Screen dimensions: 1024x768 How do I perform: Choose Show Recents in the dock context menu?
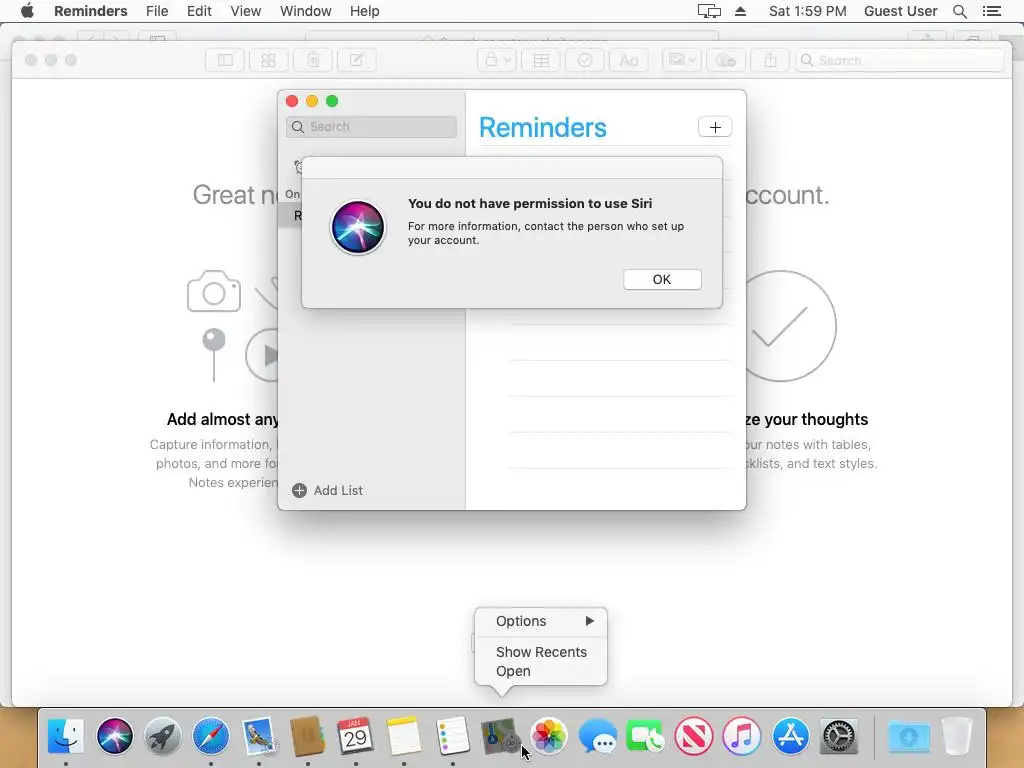coord(541,652)
